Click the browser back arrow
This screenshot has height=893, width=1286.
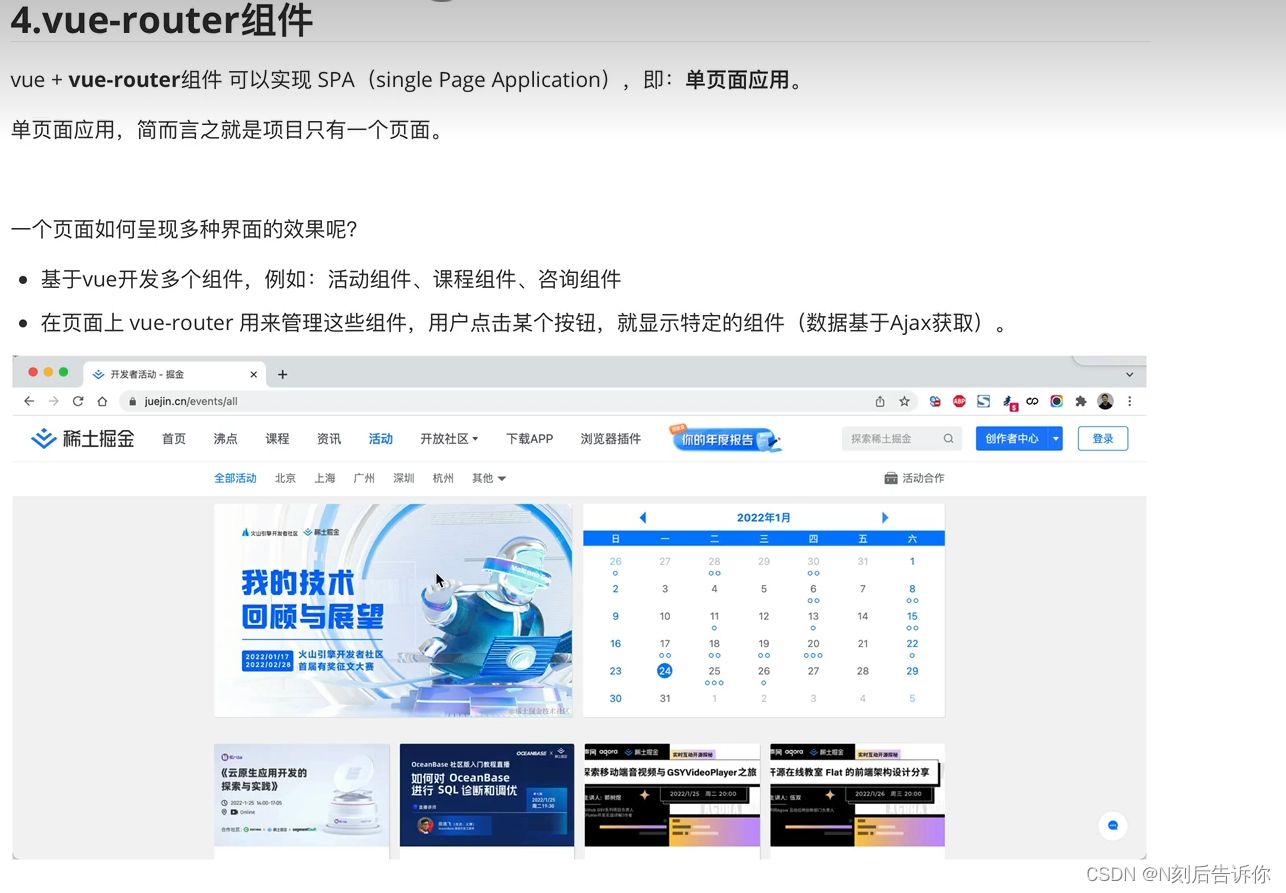click(29, 401)
